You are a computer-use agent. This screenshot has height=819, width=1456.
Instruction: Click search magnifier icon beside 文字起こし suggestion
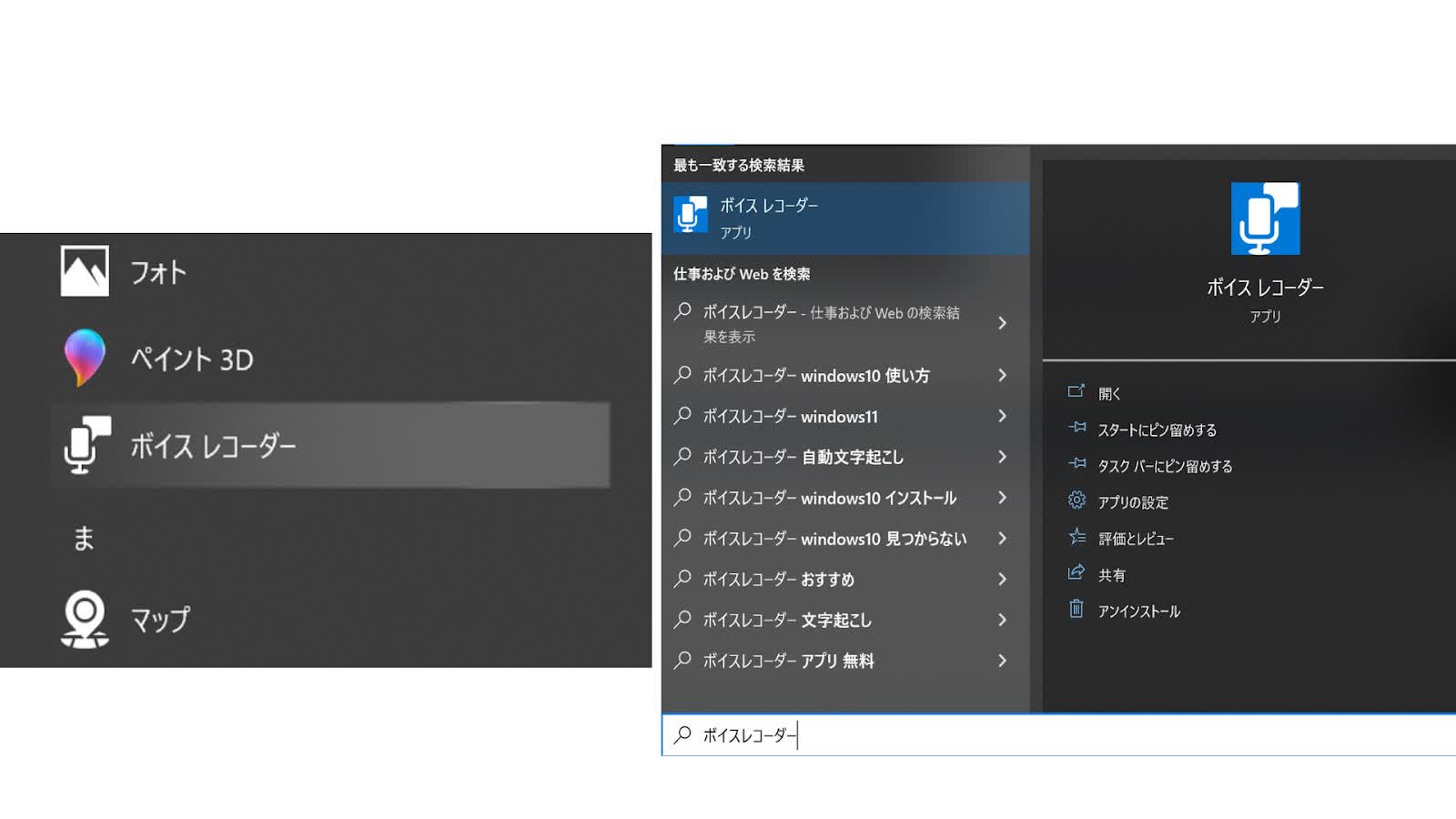point(682,620)
